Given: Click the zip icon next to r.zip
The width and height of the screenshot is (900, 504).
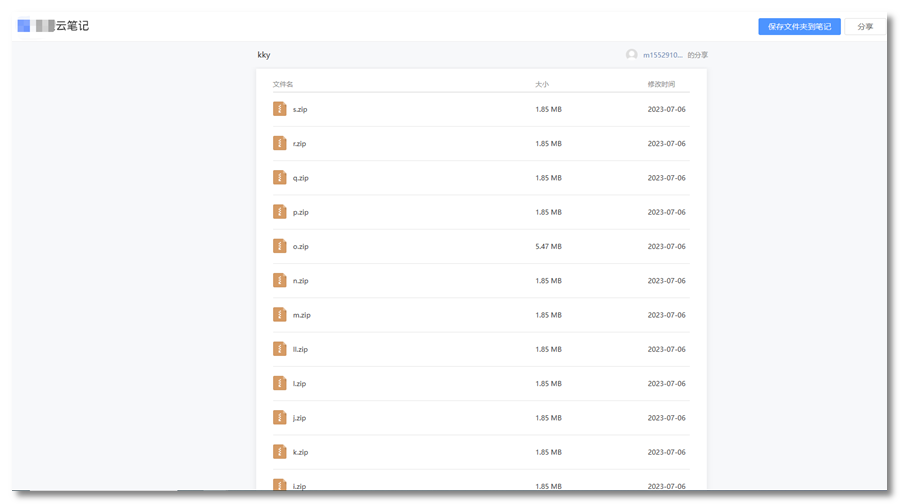Looking at the screenshot, I should point(280,143).
